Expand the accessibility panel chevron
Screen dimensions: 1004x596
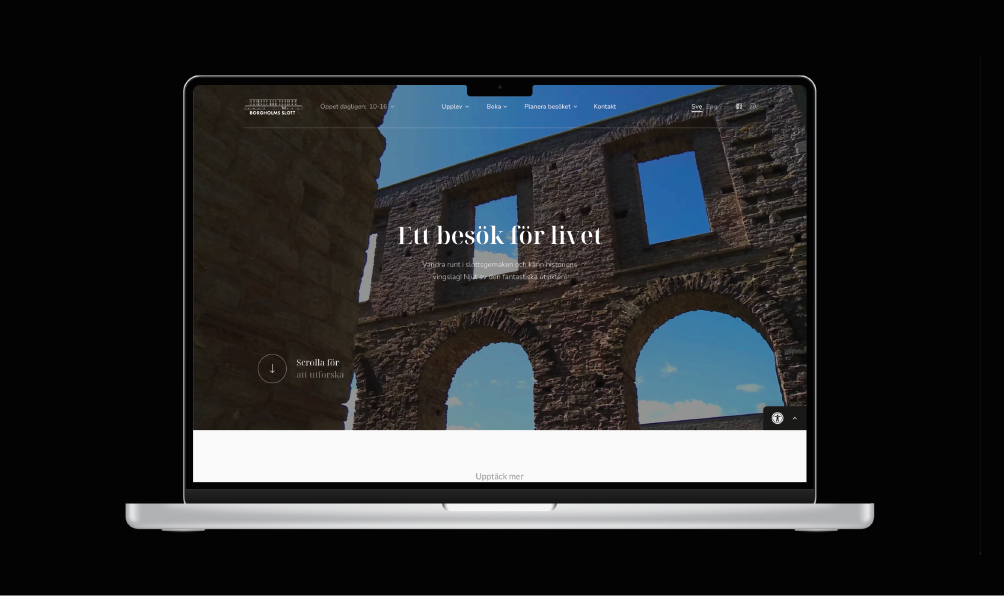click(x=795, y=419)
